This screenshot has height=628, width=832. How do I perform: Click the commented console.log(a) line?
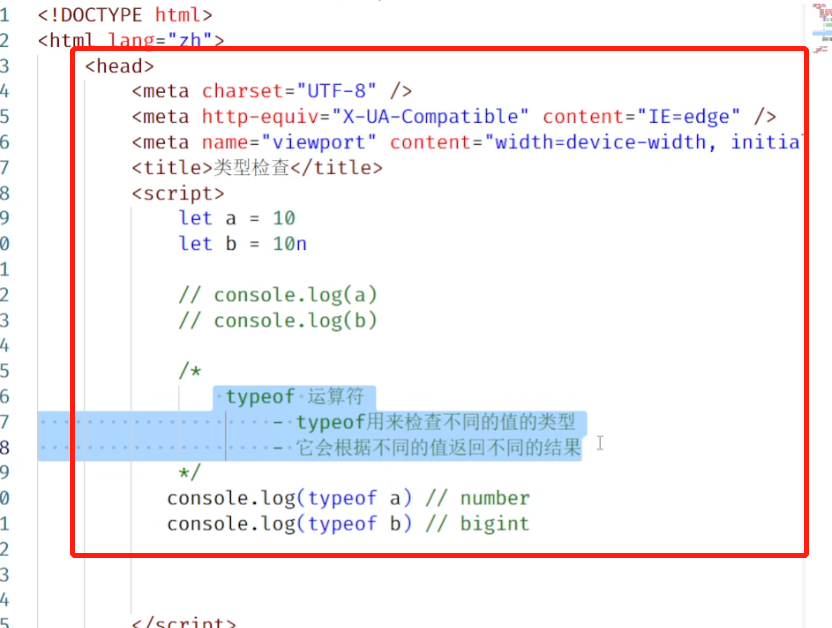[x=278, y=294]
